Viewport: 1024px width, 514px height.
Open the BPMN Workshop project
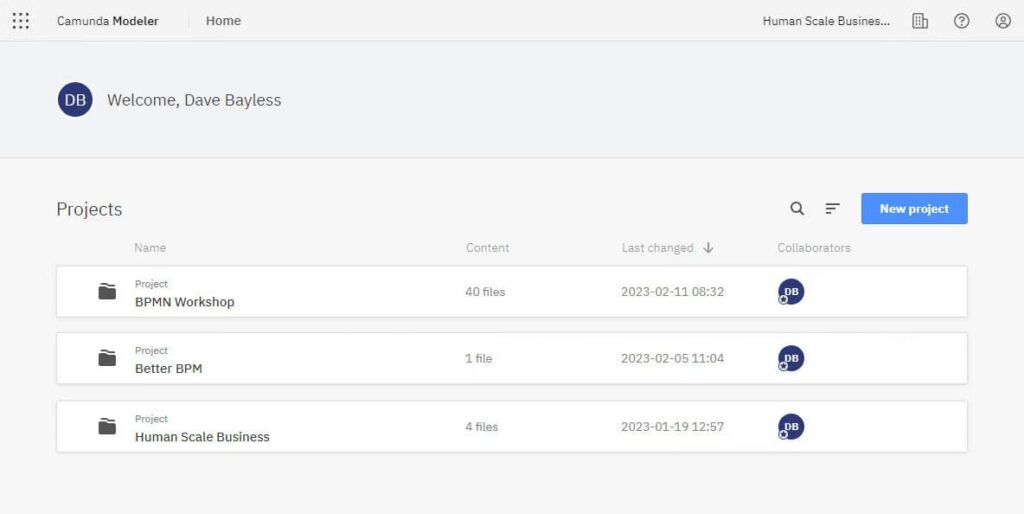click(x=185, y=302)
